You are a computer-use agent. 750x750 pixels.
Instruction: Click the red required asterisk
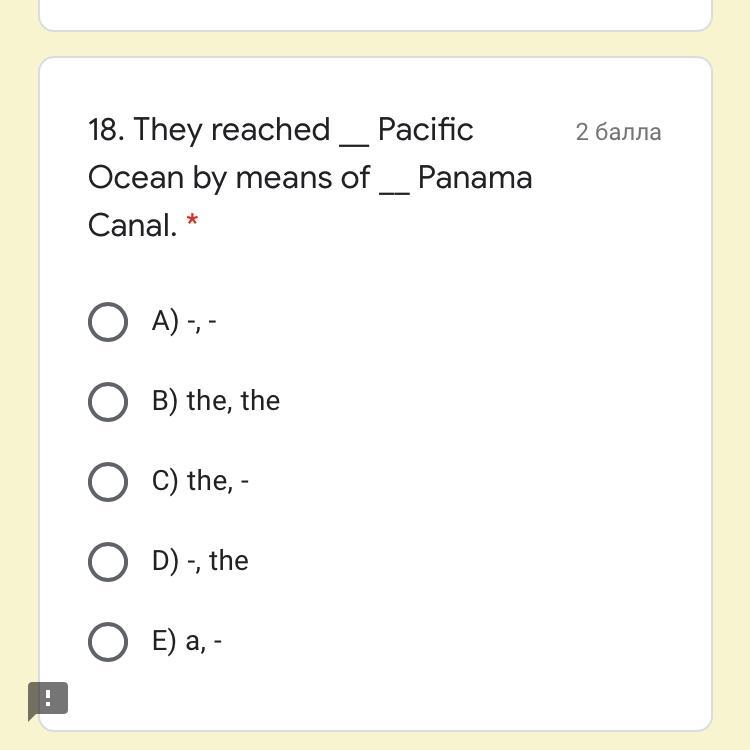192,221
